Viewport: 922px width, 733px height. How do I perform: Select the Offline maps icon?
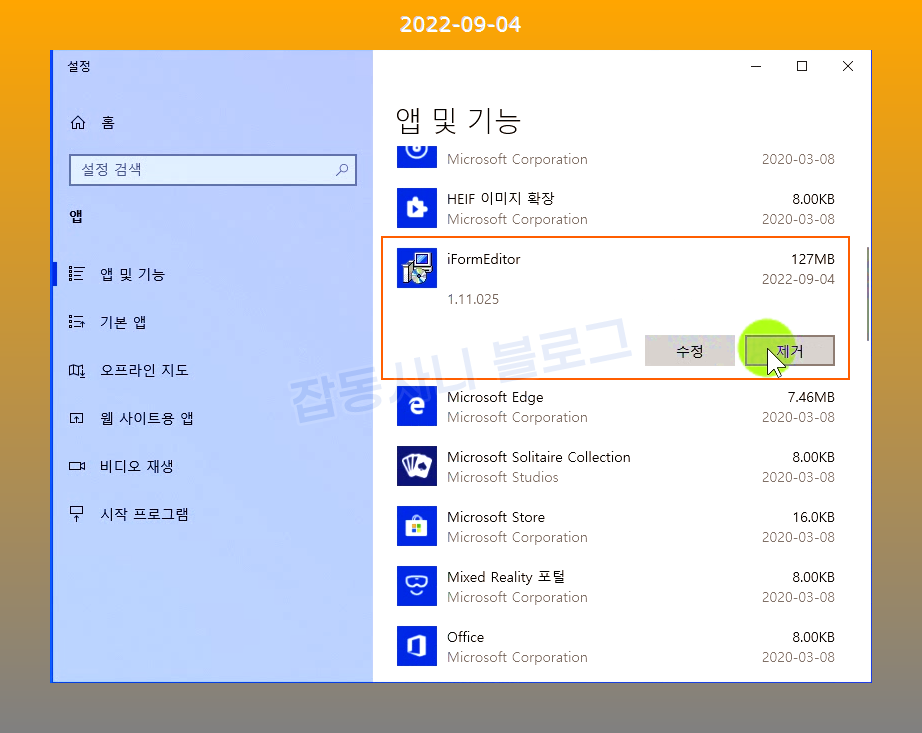click(x=76, y=370)
